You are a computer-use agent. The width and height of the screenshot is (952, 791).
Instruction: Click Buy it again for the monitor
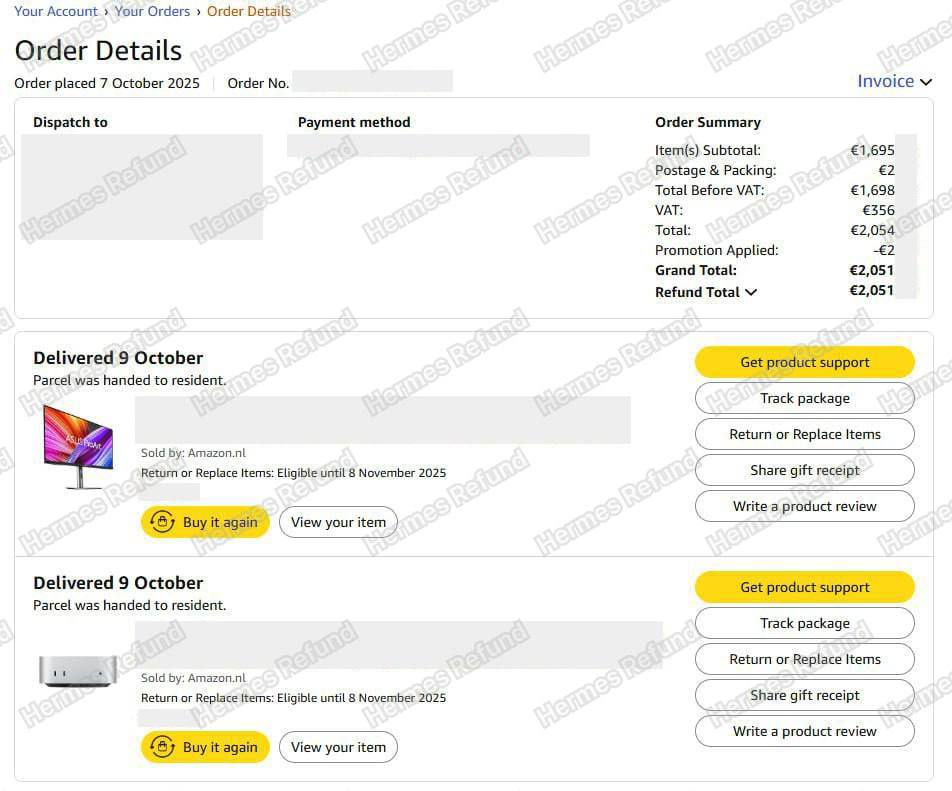pos(205,522)
